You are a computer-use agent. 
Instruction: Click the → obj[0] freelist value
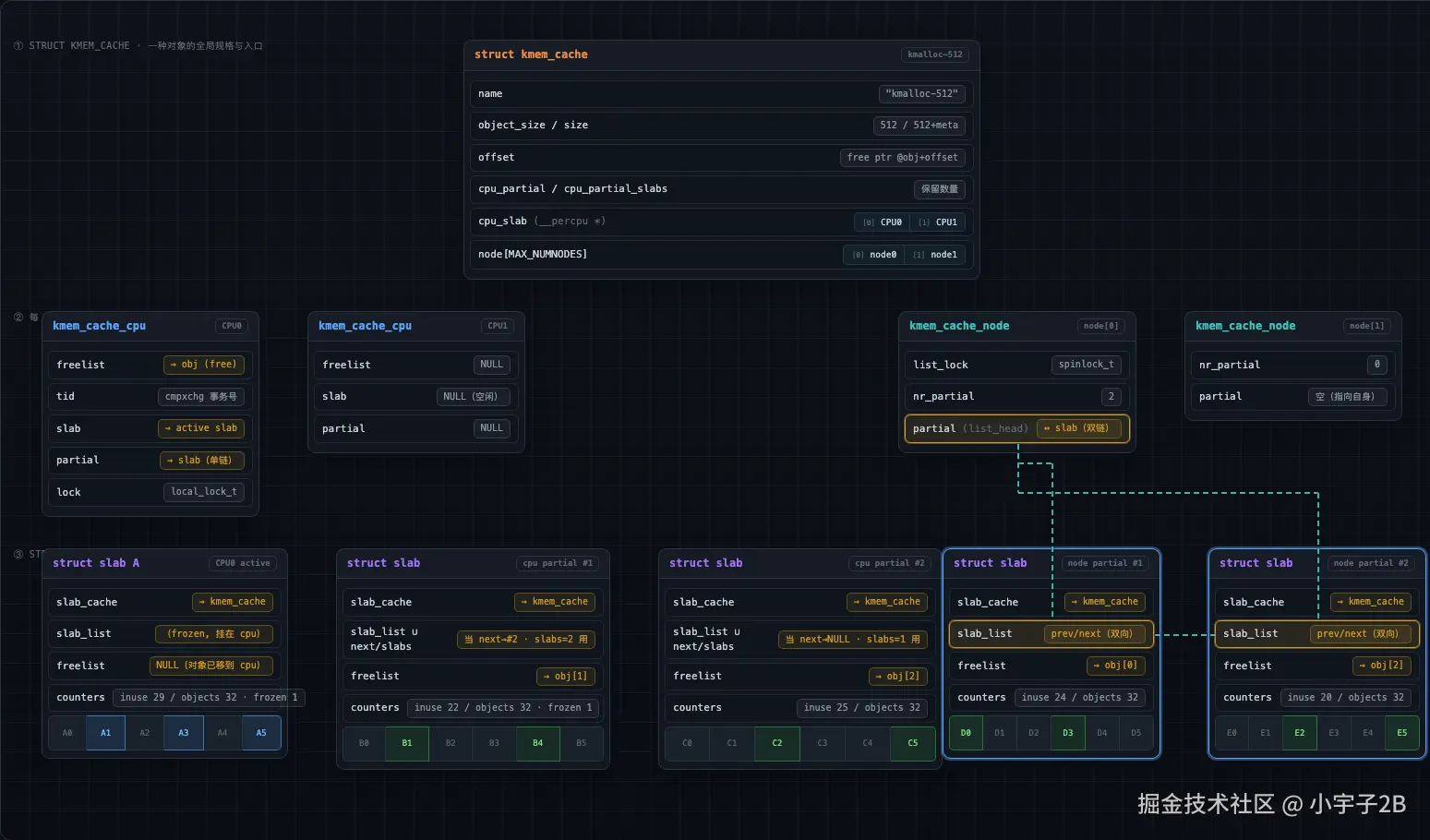[x=1116, y=666]
